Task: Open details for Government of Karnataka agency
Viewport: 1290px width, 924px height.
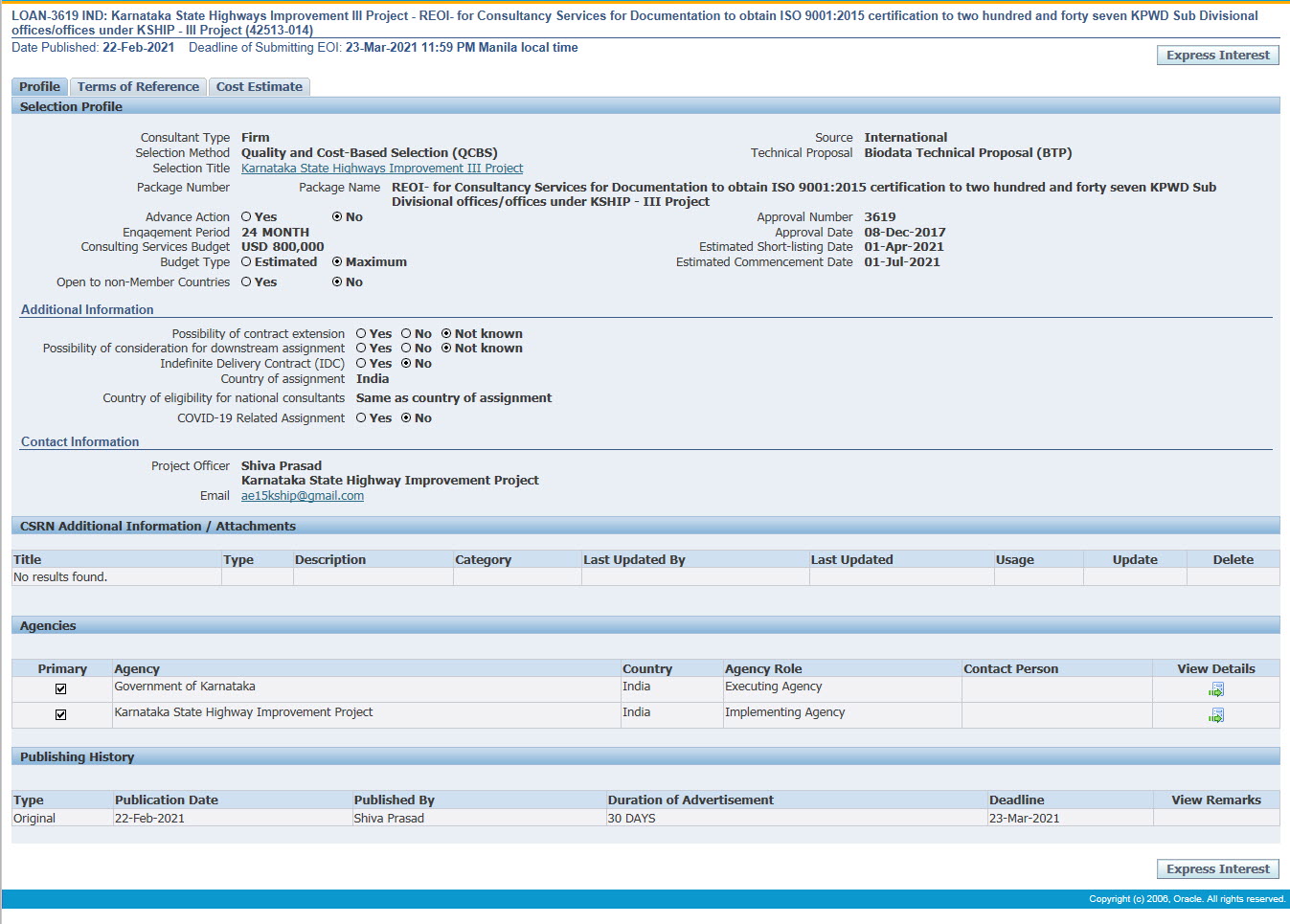Action: click(x=1216, y=689)
